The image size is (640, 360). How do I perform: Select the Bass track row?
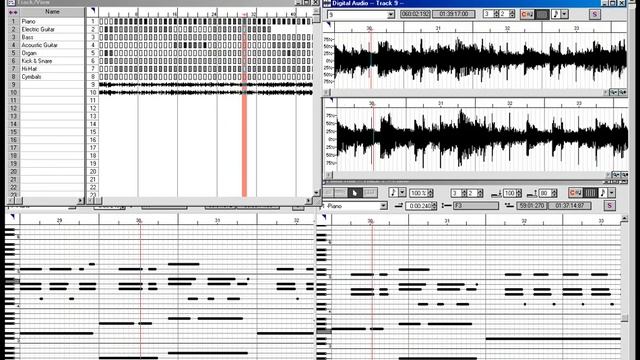tap(46, 37)
